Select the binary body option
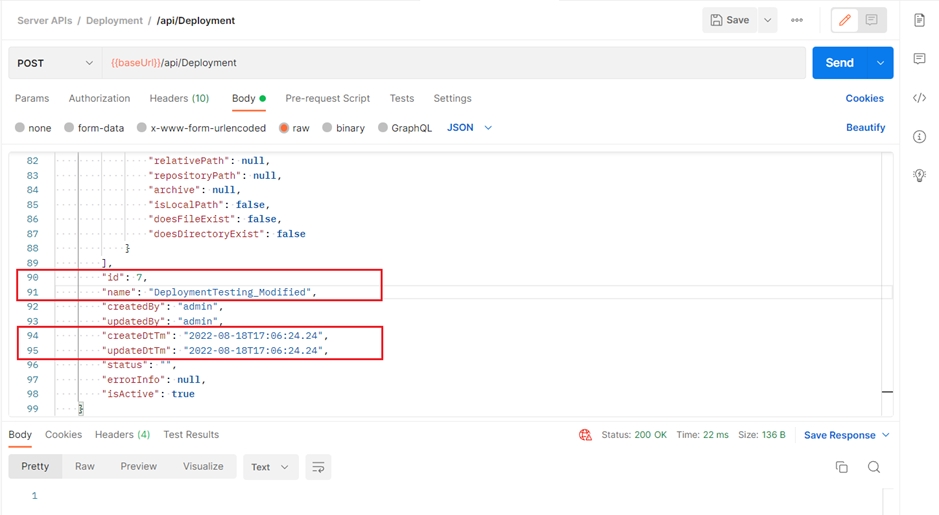The image size is (939, 515). pyautogui.click(x=327, y=128)
